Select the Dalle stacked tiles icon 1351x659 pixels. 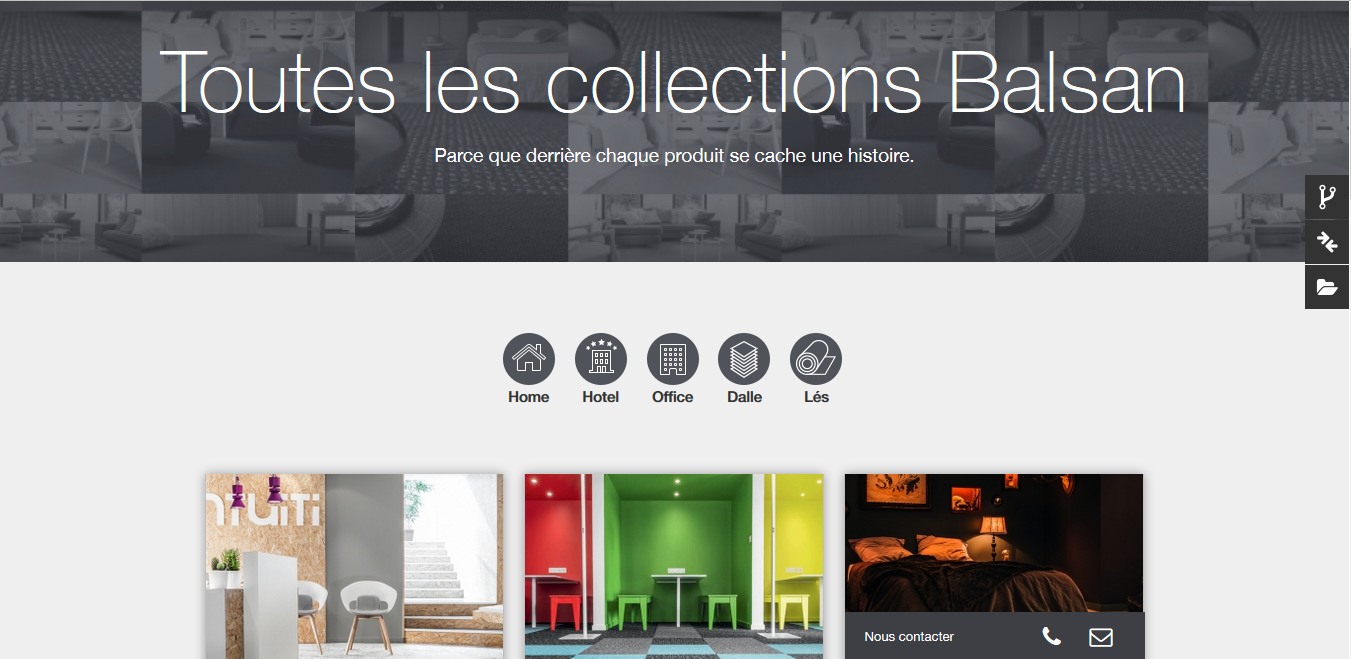click(744, 359)
